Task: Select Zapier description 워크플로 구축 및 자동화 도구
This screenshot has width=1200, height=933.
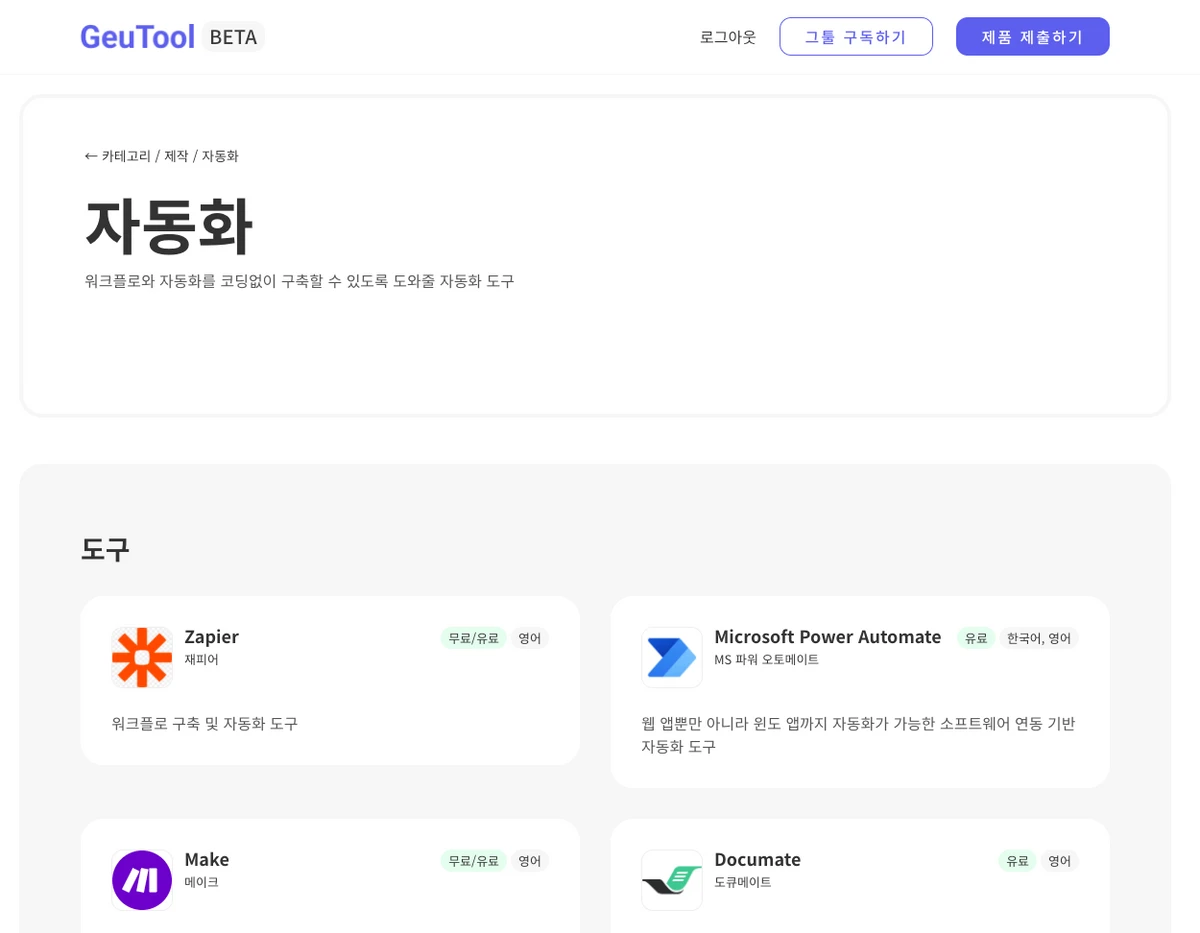Action: (x=205, y=723)
